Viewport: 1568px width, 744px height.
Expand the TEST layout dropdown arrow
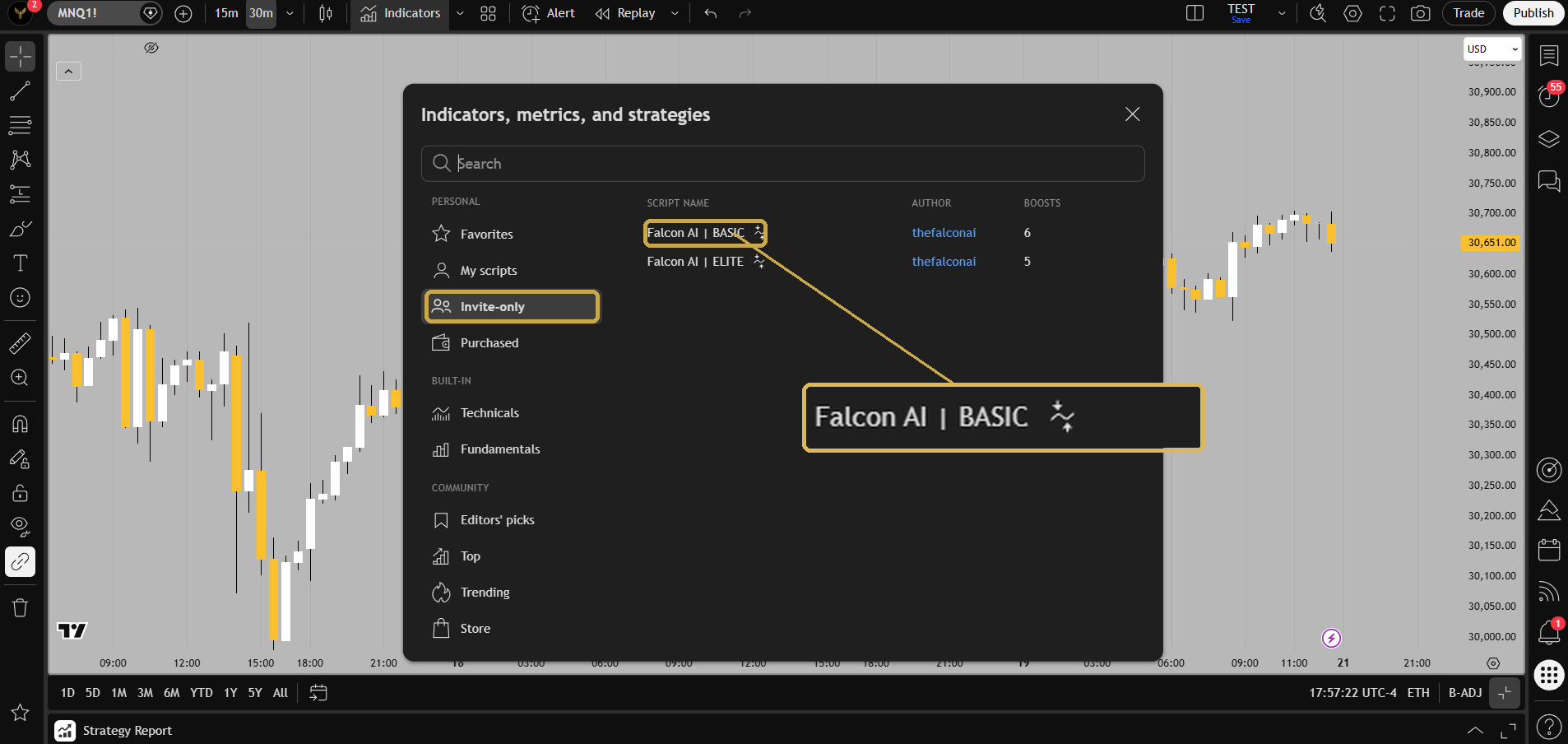tap(1281, 13)
